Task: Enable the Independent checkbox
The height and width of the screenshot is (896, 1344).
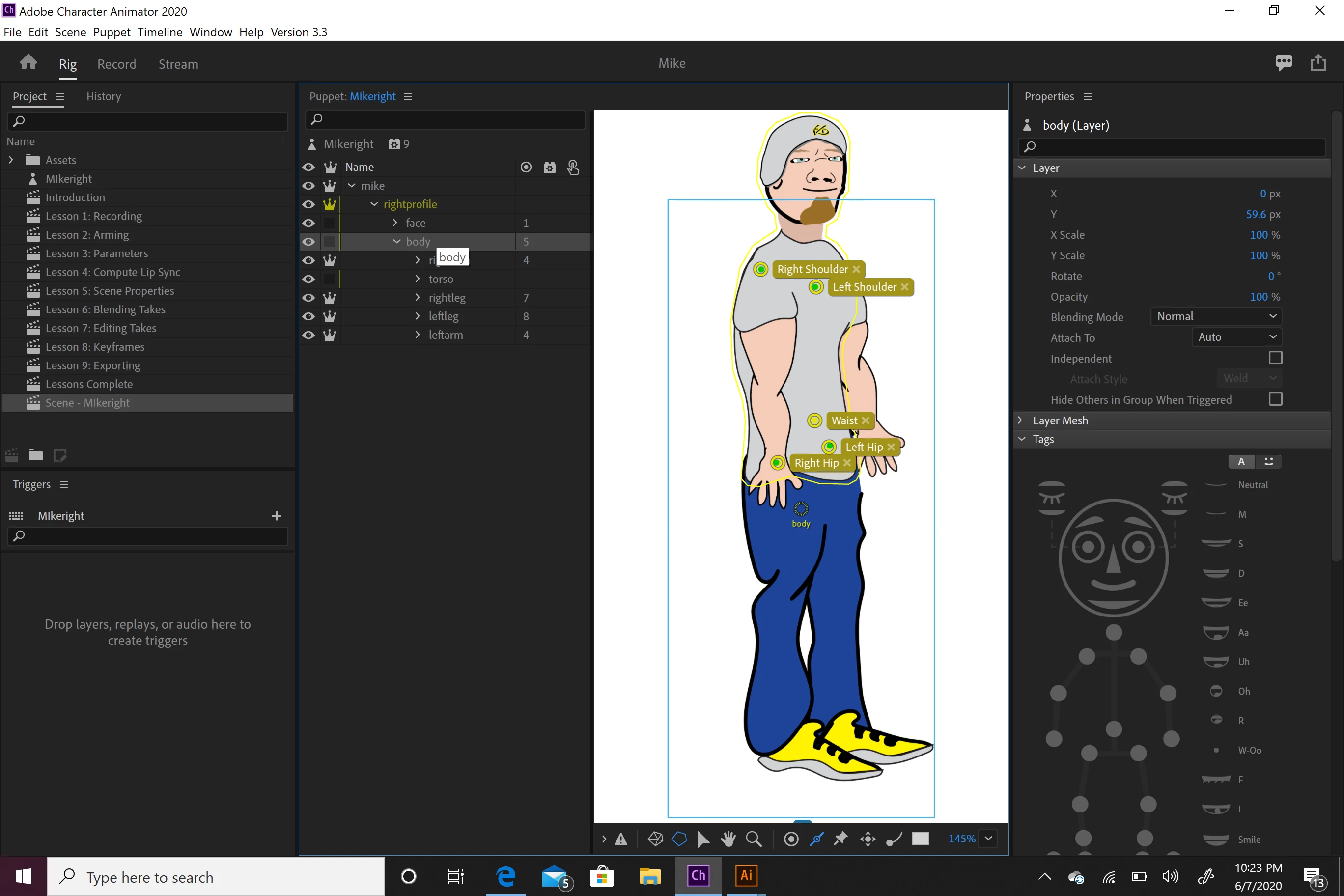Action: [1275, 358]
